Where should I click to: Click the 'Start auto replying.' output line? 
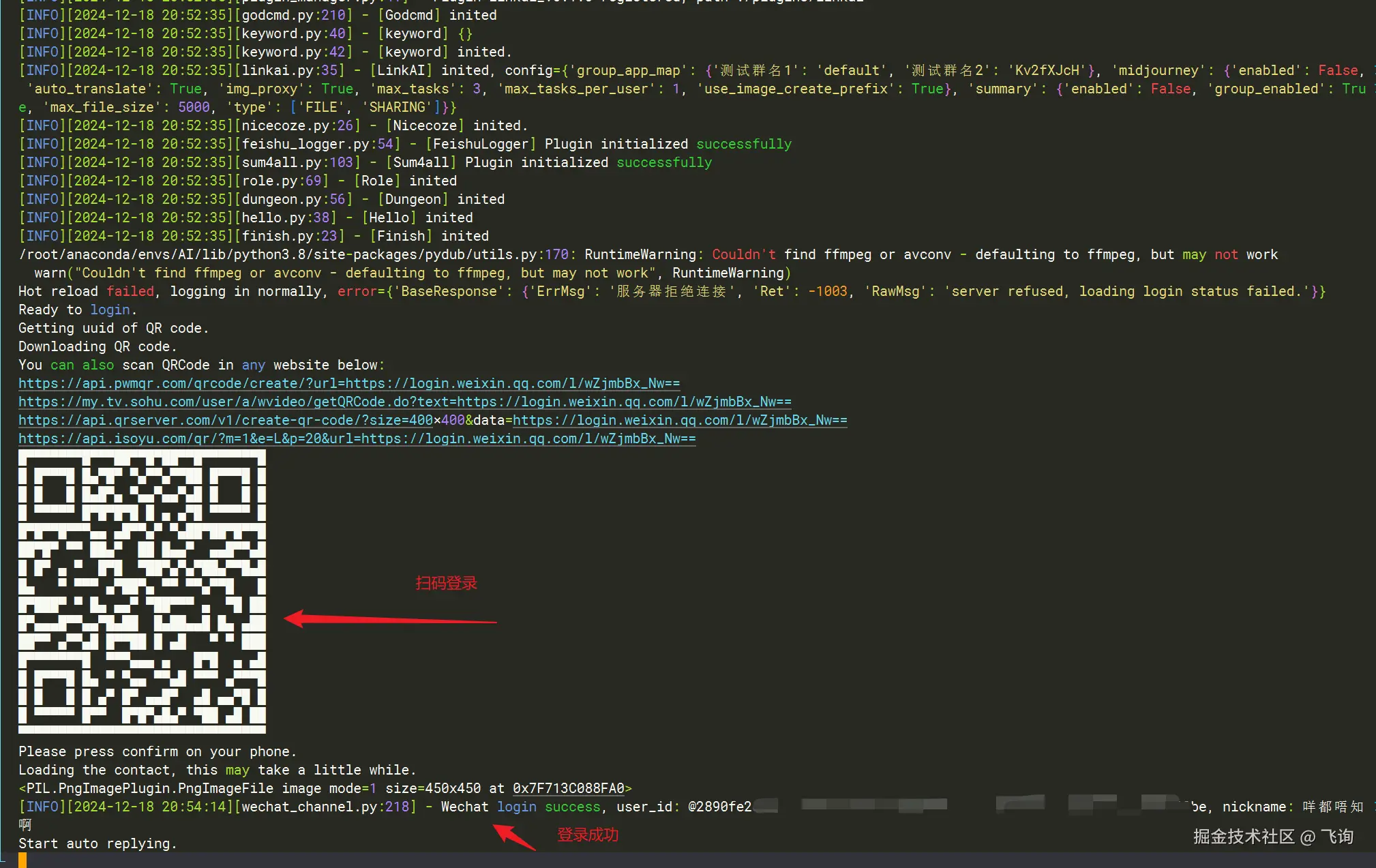98,843
